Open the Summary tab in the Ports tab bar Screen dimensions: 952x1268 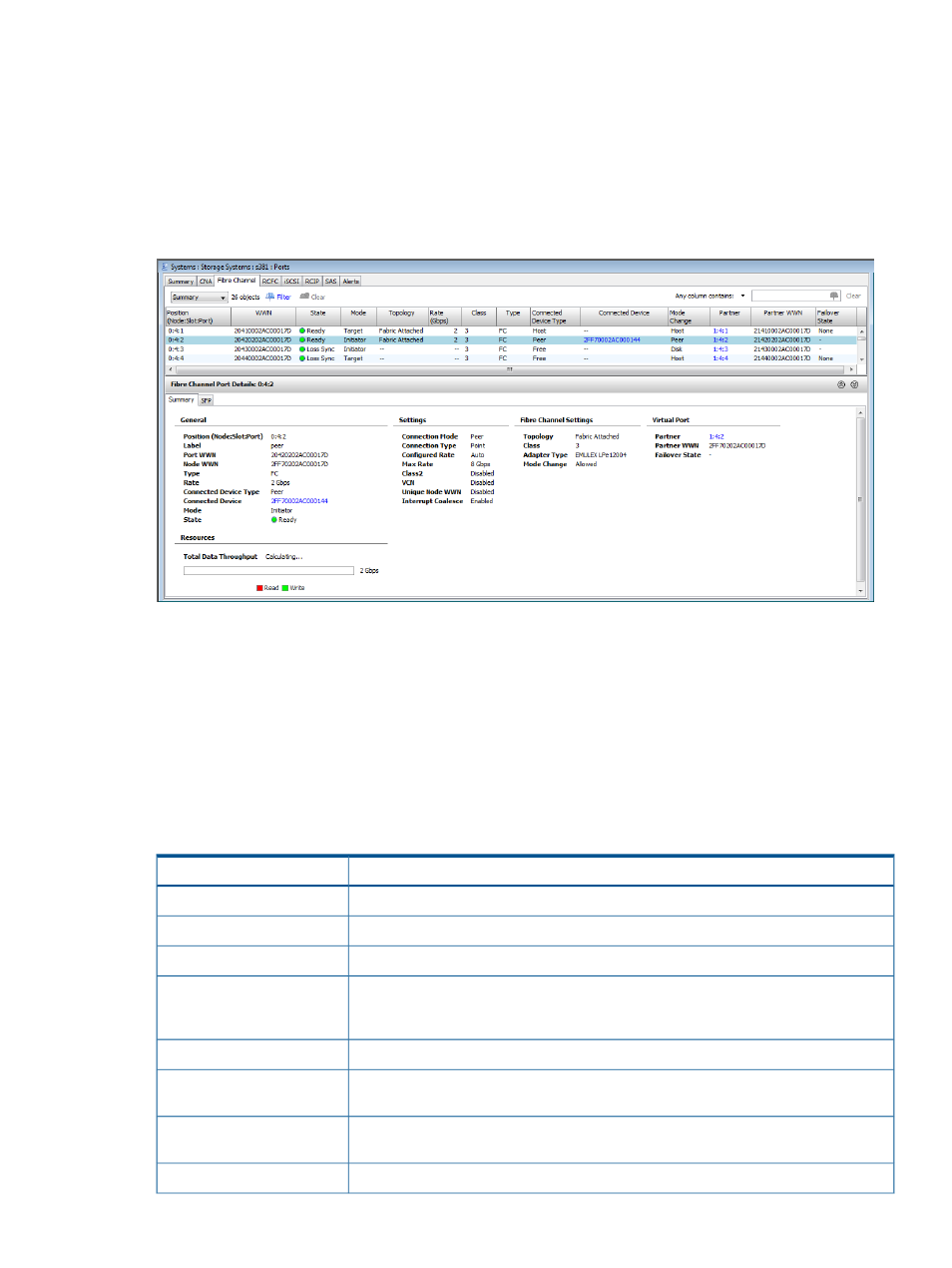click(181, 282)
